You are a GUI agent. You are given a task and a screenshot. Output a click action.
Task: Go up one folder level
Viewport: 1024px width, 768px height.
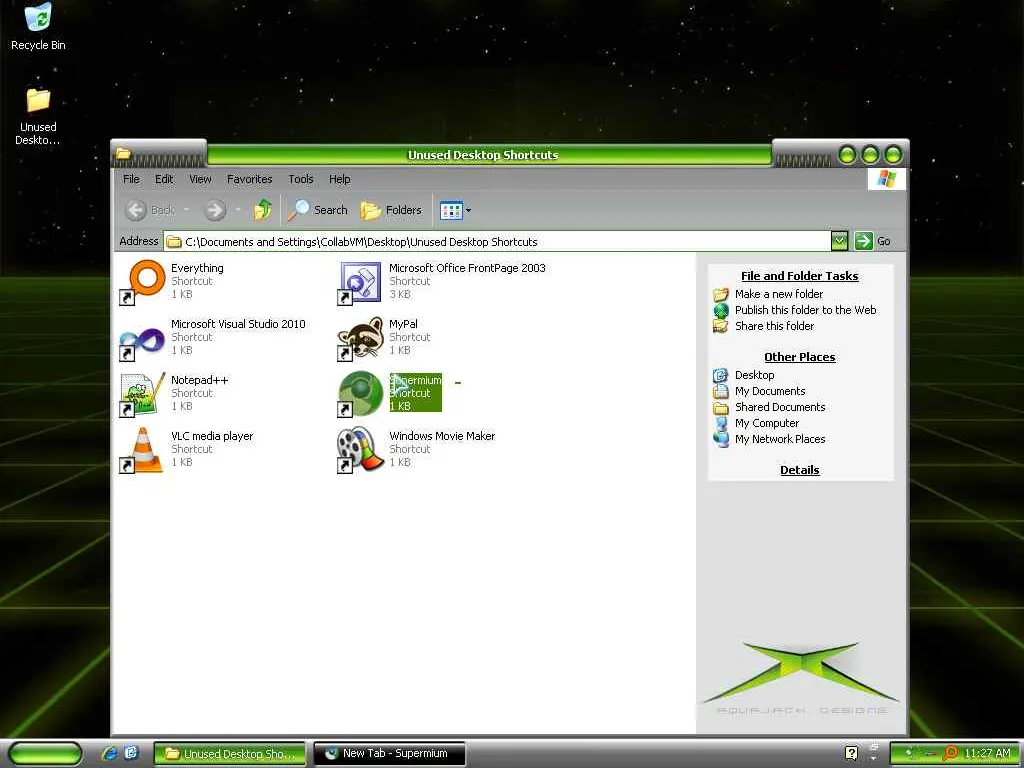click(263, 210)
